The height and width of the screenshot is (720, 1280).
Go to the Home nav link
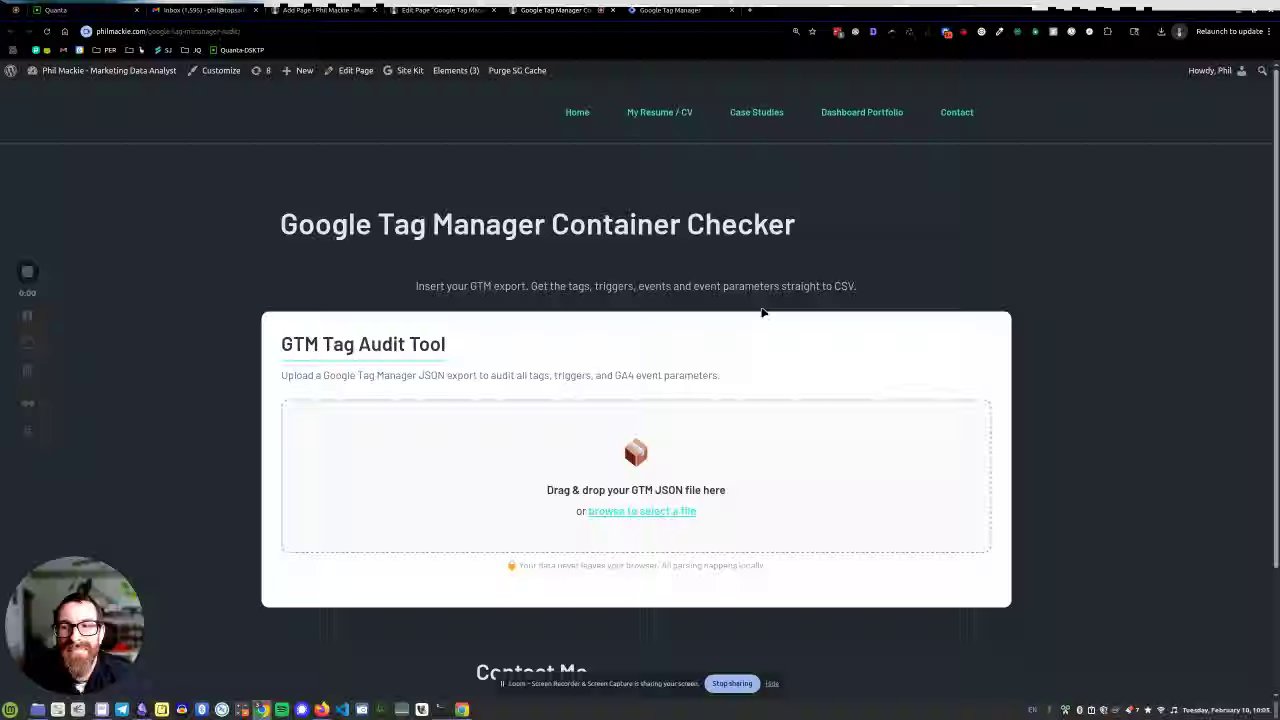coord(577,112)
